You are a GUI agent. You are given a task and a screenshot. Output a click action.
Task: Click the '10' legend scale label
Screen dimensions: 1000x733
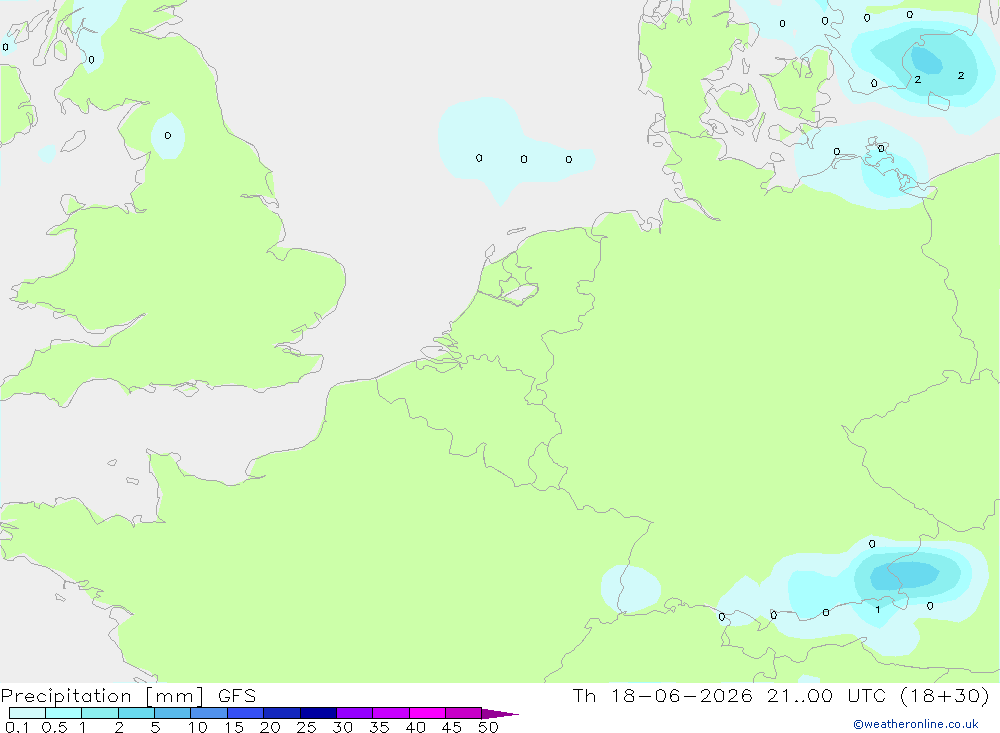[198, 727]
